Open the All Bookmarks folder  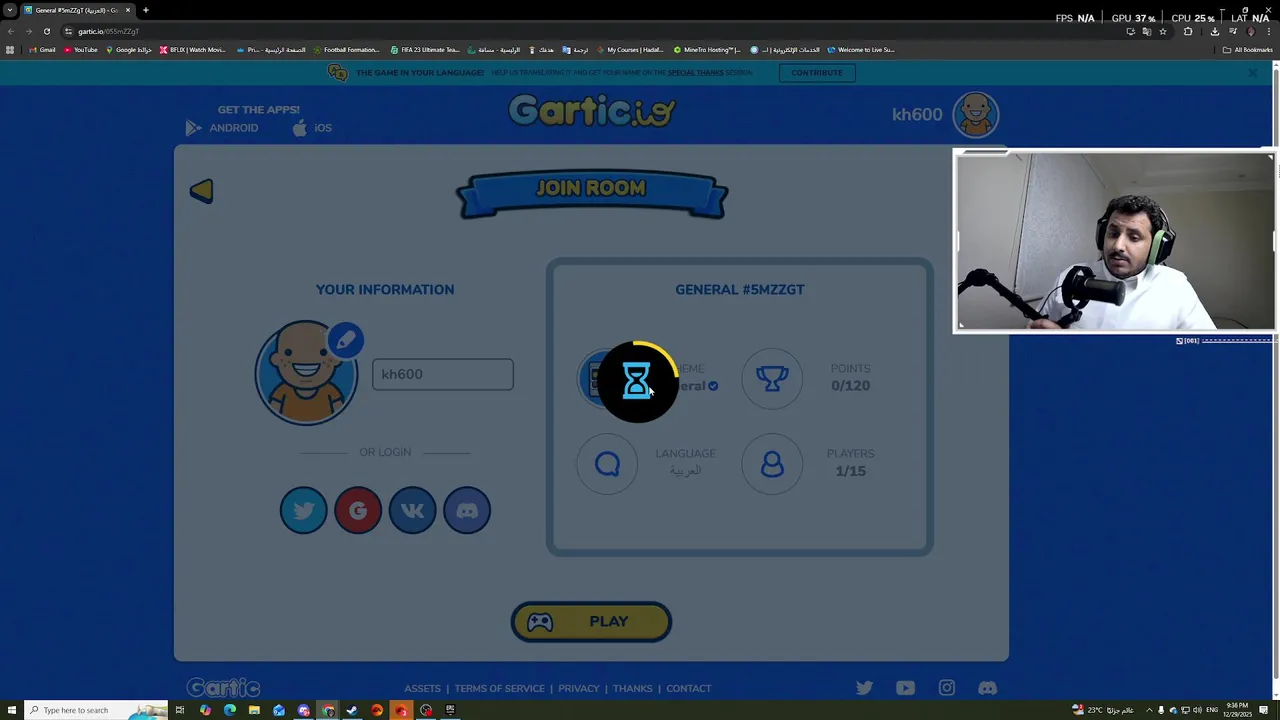(x=1247, y=50)
